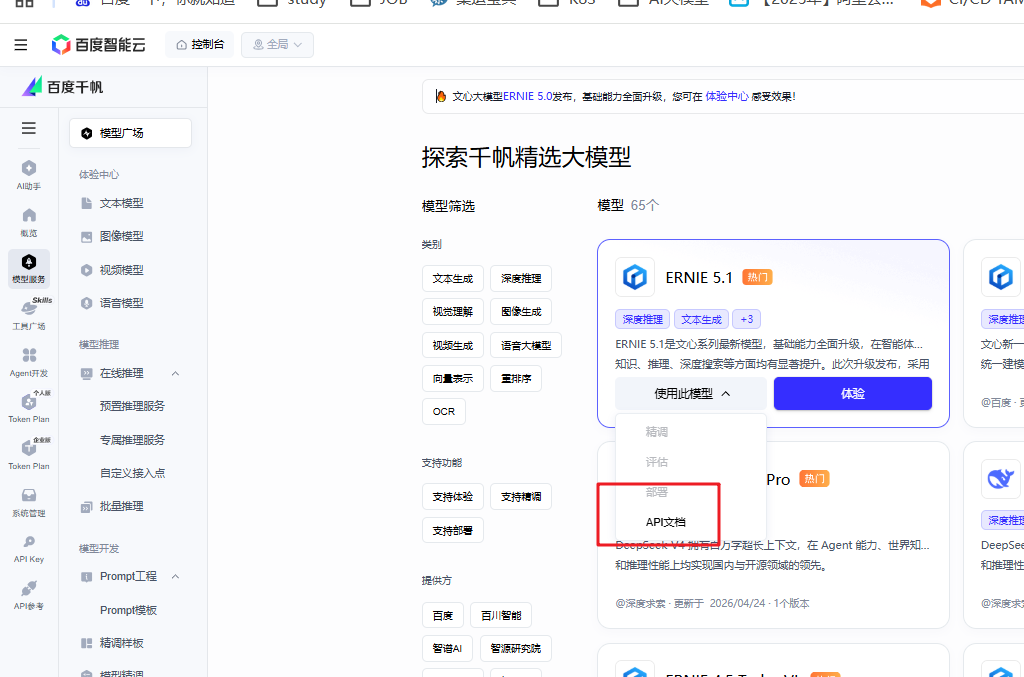Go to 概览 home icon

tap(29, 222)
